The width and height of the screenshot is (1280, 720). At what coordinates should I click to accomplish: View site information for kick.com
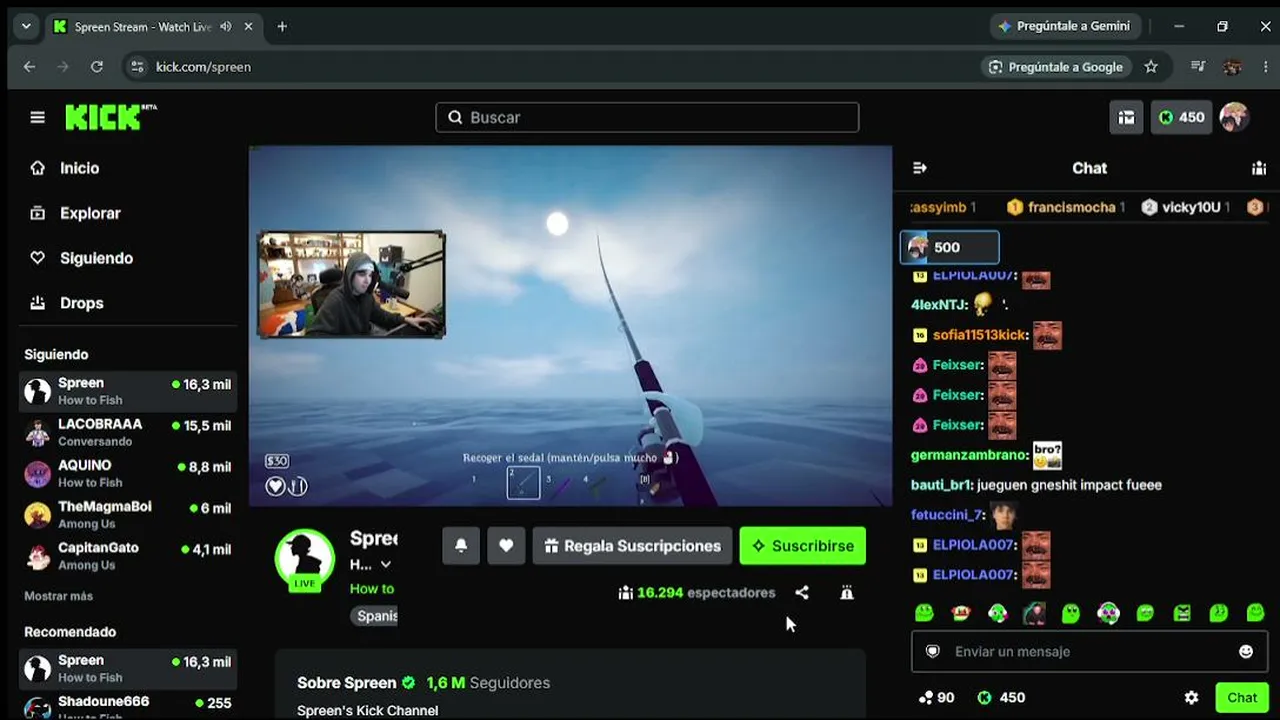[x=137, y=67]
